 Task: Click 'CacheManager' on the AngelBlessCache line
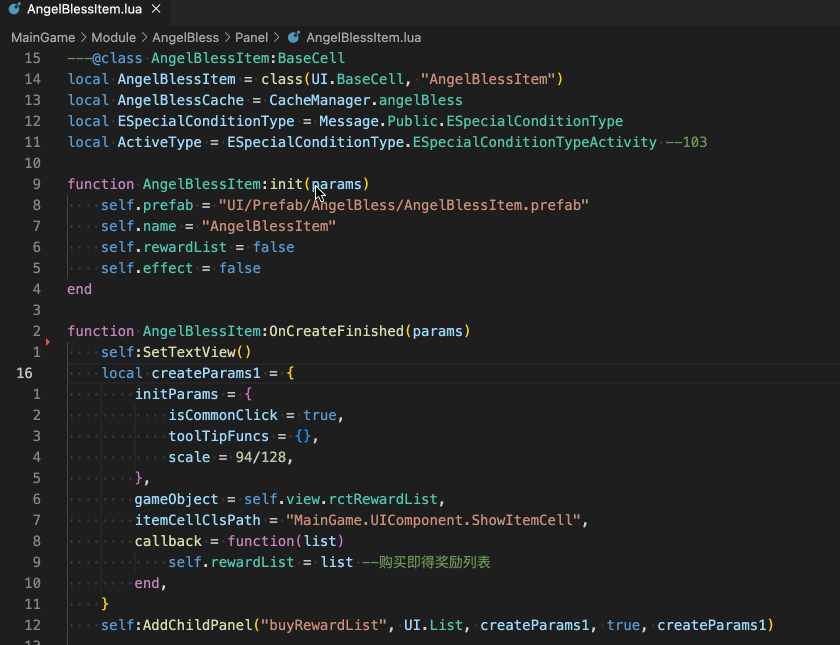320,100
